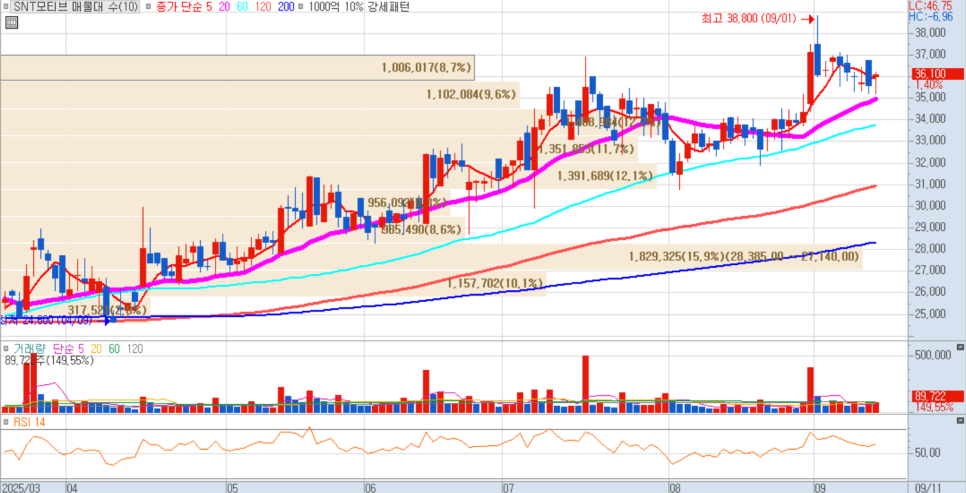This screenshot has height=493, width=966.
Task: Click the square marker before 거래량 legend
Action: (x=6, y=349)
